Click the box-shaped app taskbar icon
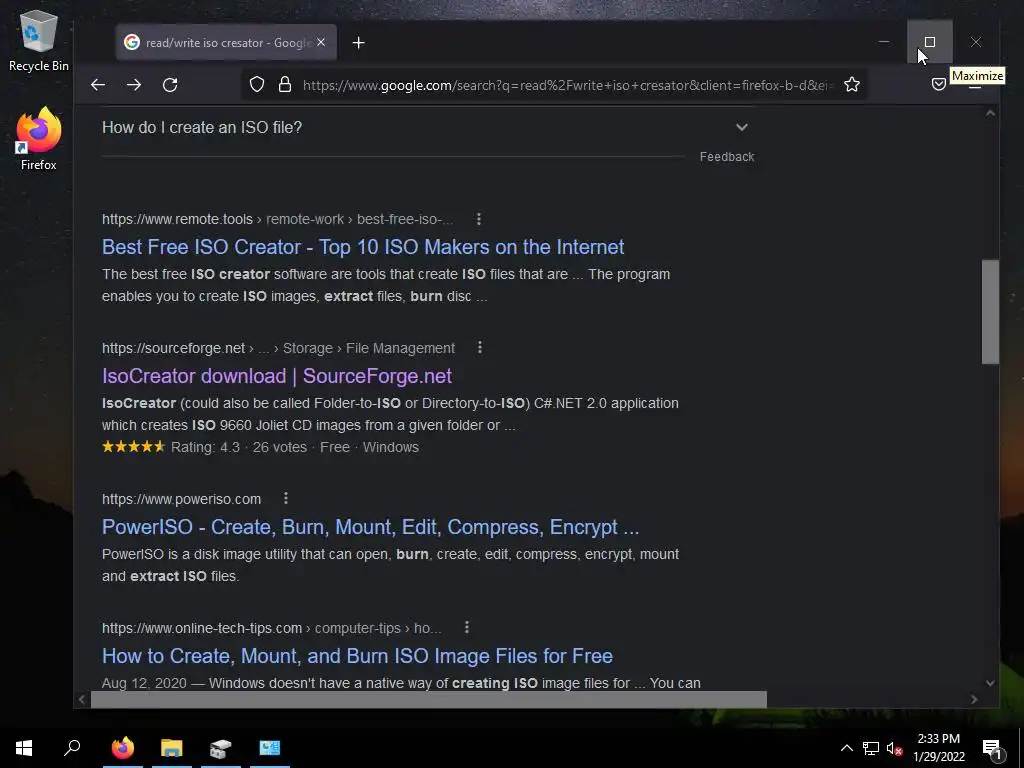 click(x=221, y=748)
